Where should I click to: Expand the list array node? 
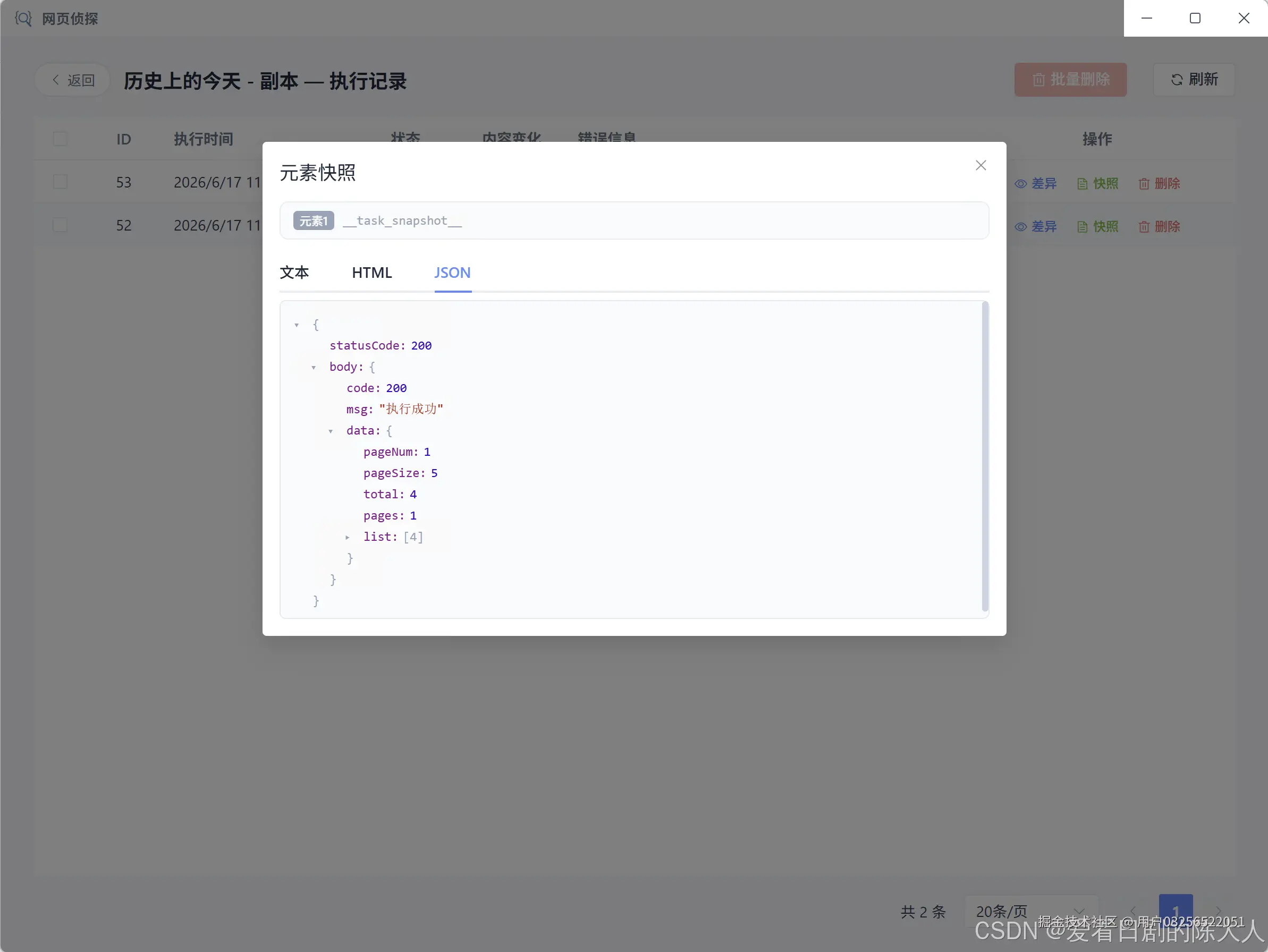tap(348, 537)
